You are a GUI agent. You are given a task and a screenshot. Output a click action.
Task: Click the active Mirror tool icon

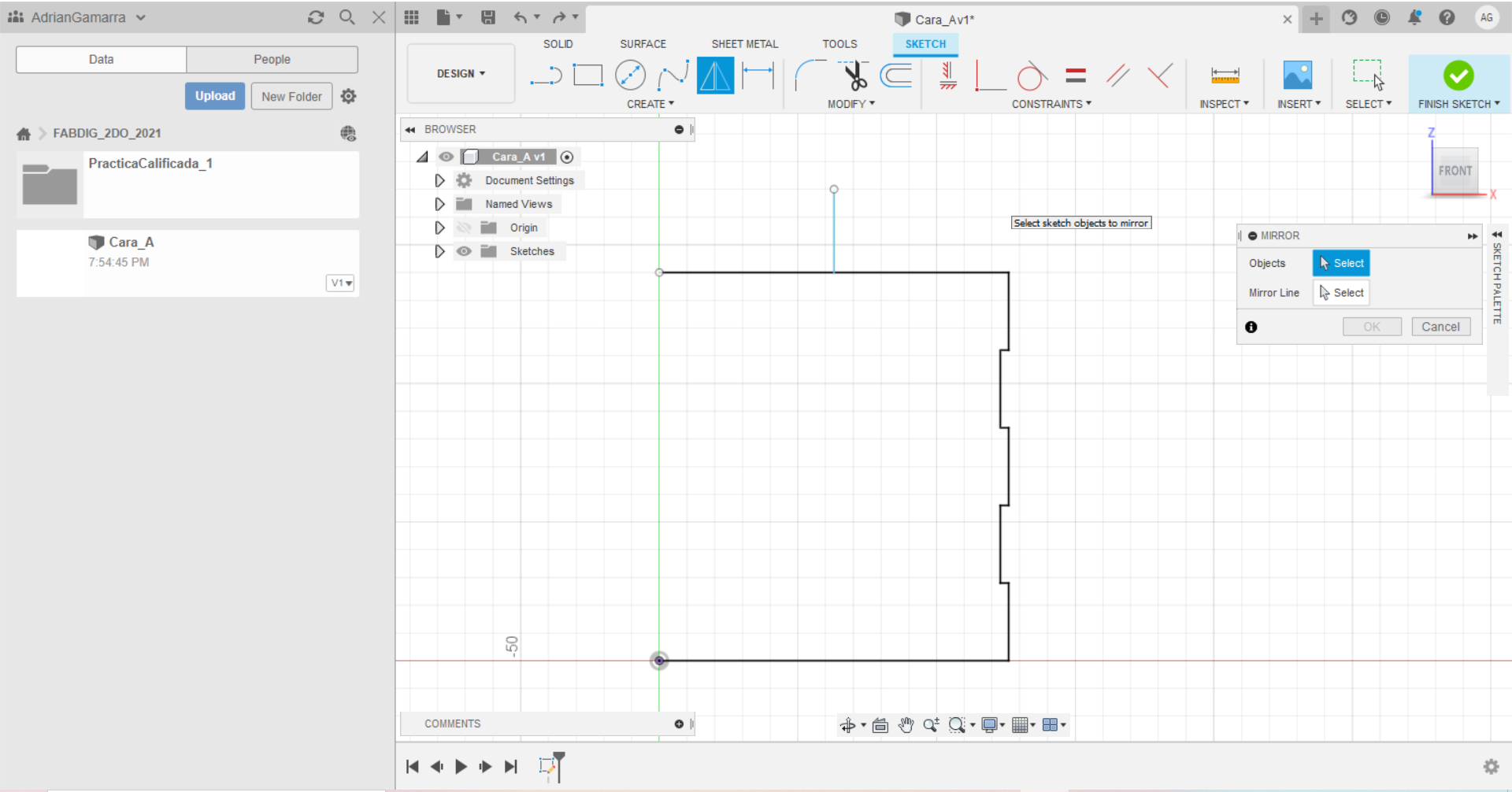(715, 76)
